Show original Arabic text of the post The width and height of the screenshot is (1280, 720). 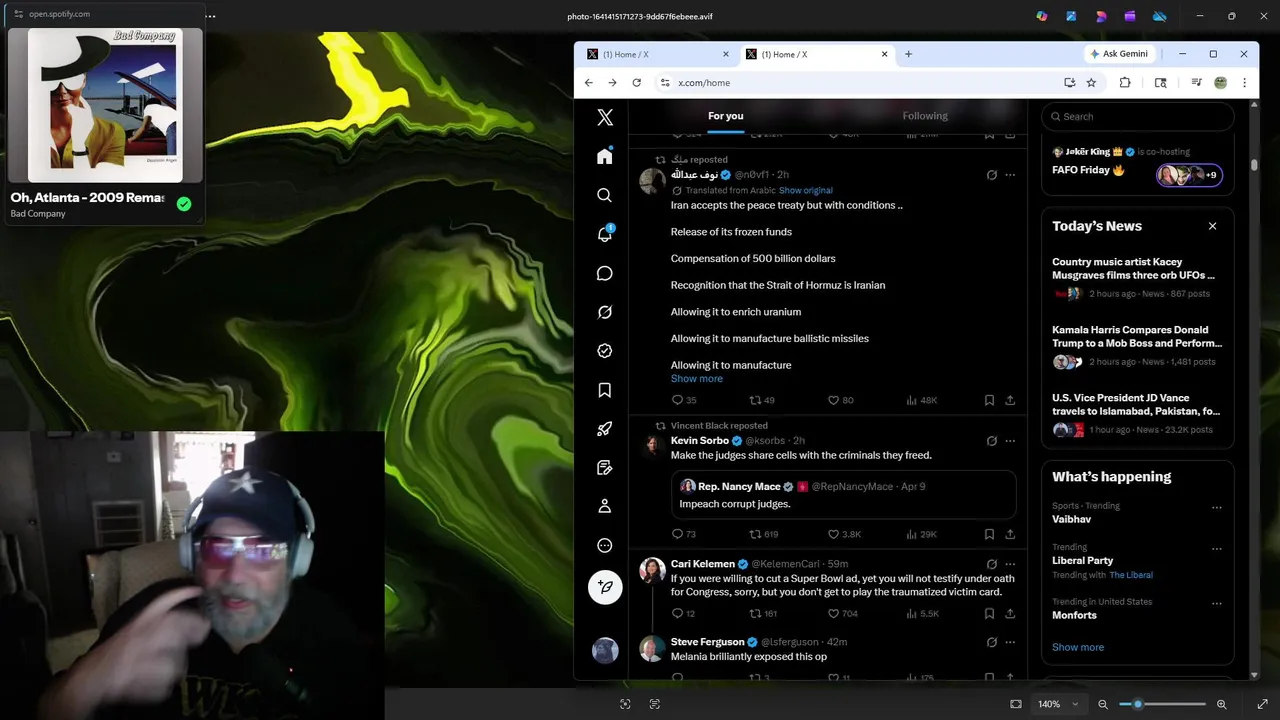click(806, 190)
